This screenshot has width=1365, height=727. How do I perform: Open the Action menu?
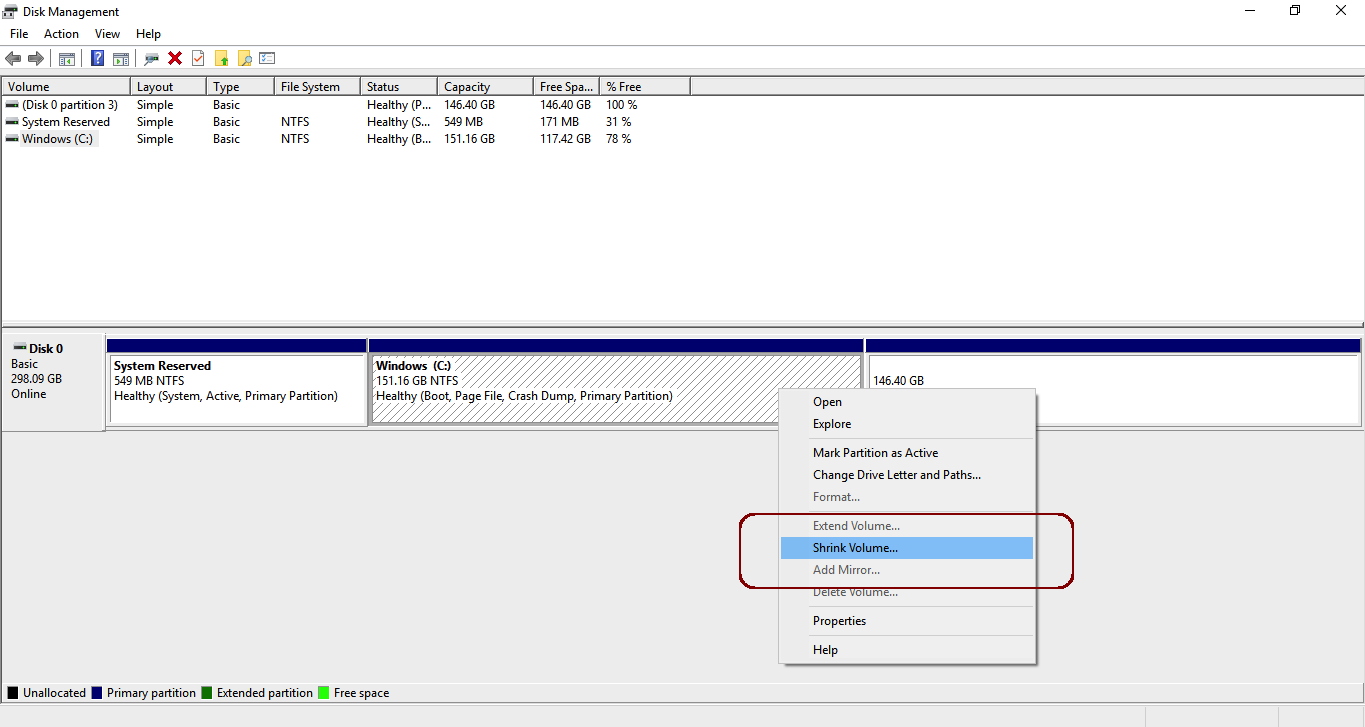click(x=61, y=34)
